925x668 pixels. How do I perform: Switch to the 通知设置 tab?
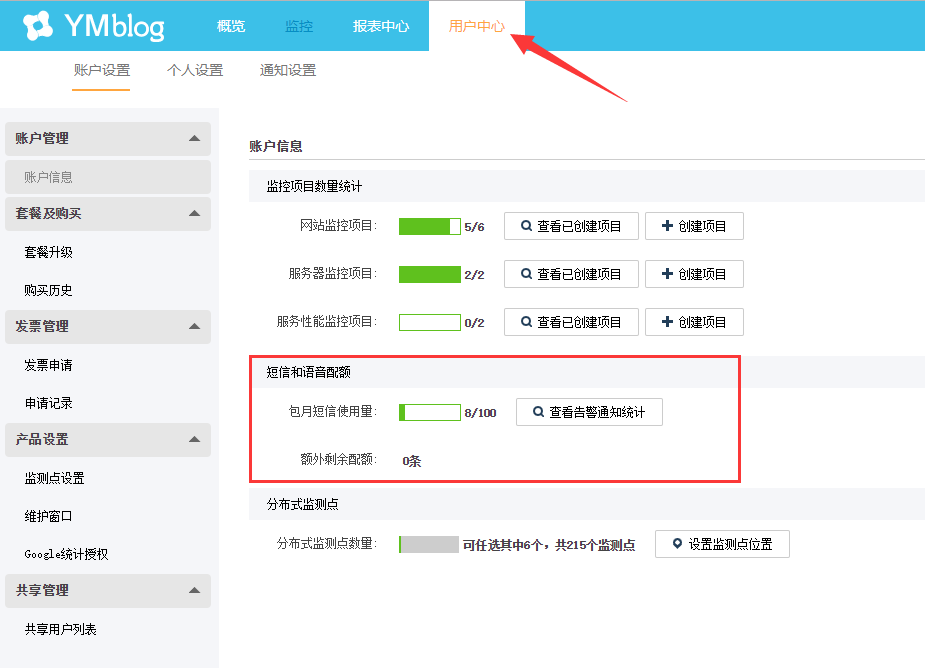tap(288, 71)
